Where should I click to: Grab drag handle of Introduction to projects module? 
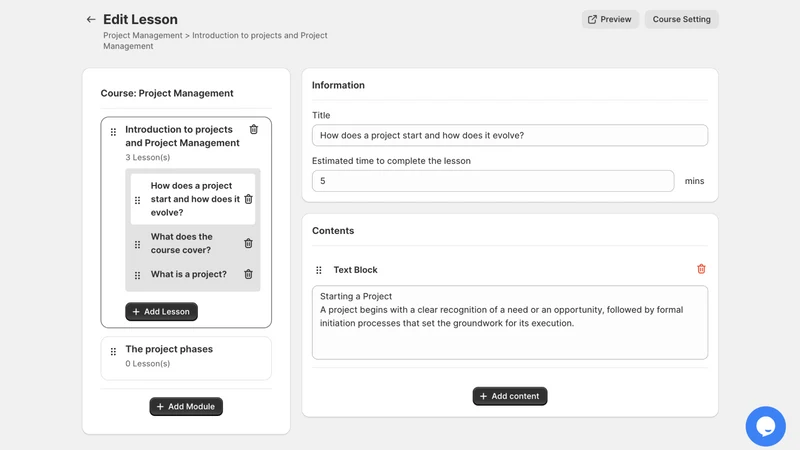coord(113,133)
